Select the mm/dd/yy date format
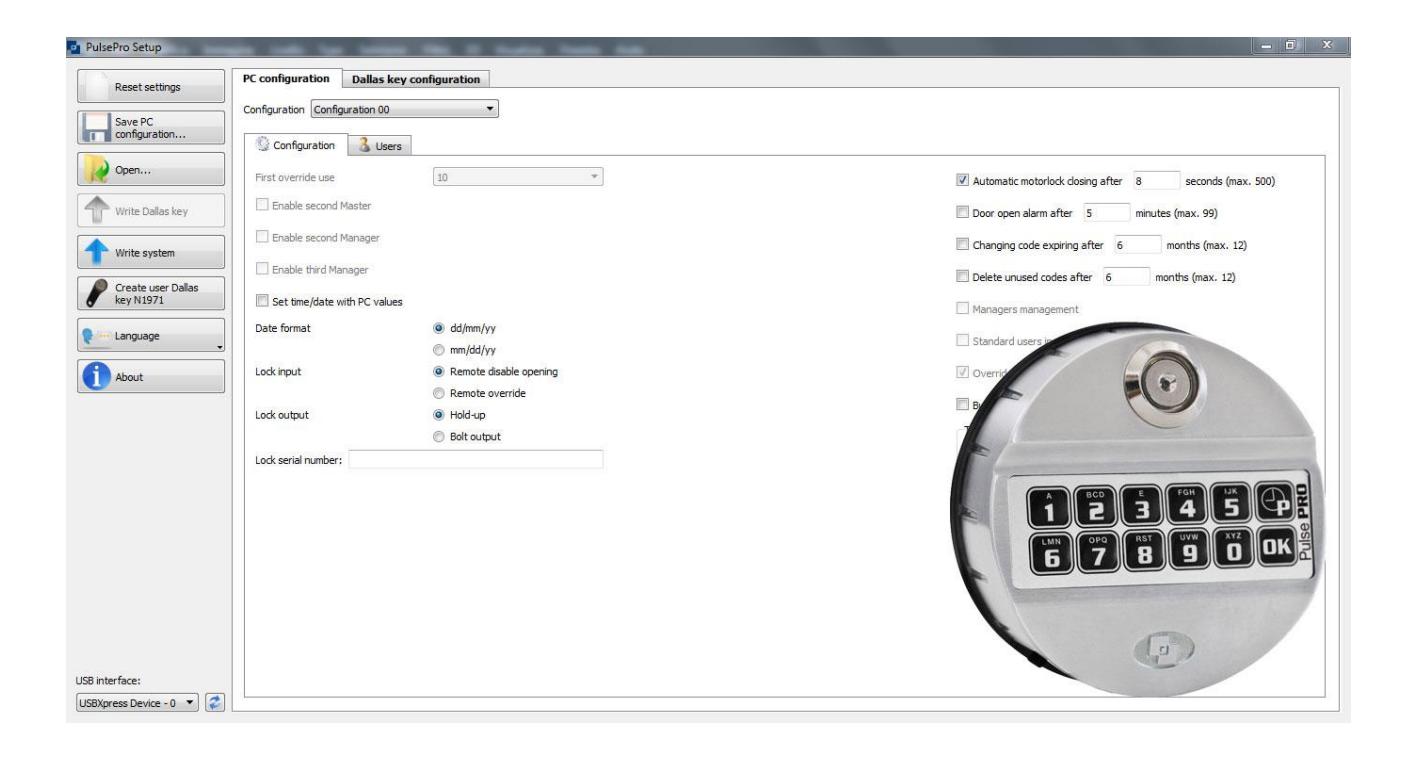The height and width of the screenshot is (758, 1412). point(440,349)
